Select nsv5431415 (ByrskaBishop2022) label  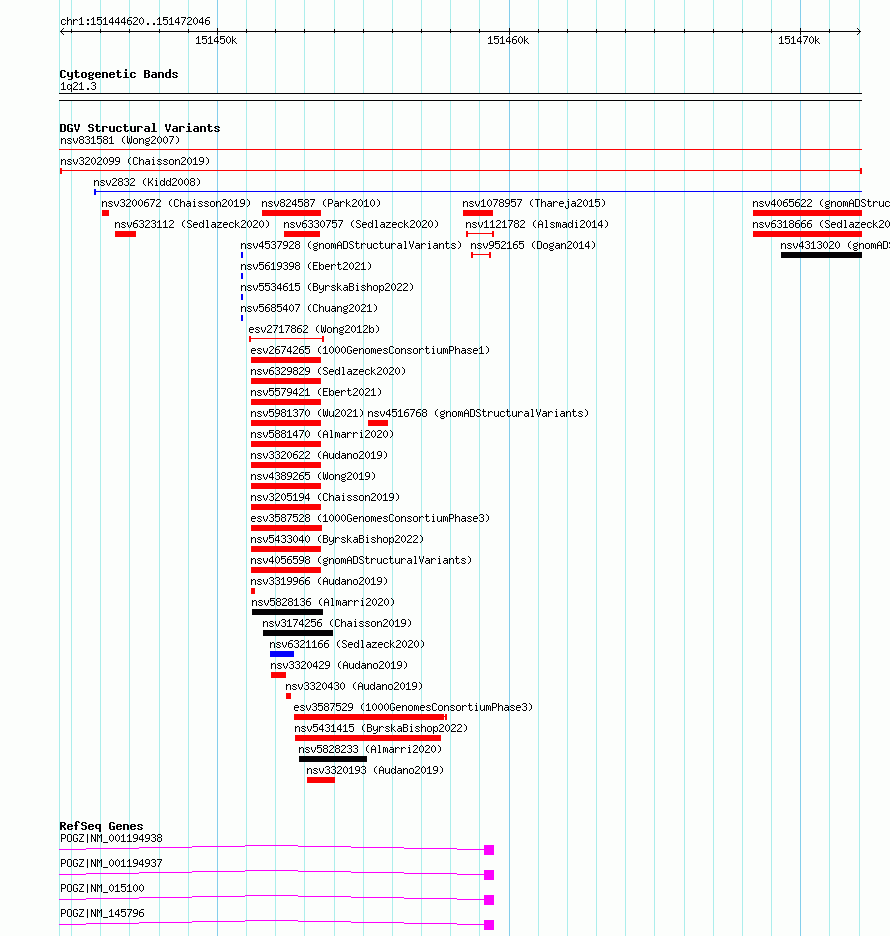point(381,728)
